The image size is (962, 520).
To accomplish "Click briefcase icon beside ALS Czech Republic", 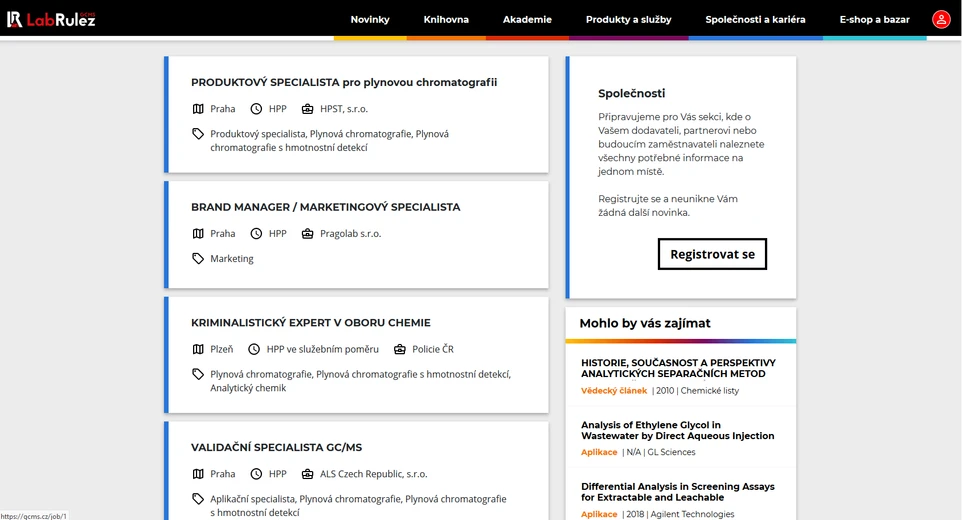I will [307, 474].
